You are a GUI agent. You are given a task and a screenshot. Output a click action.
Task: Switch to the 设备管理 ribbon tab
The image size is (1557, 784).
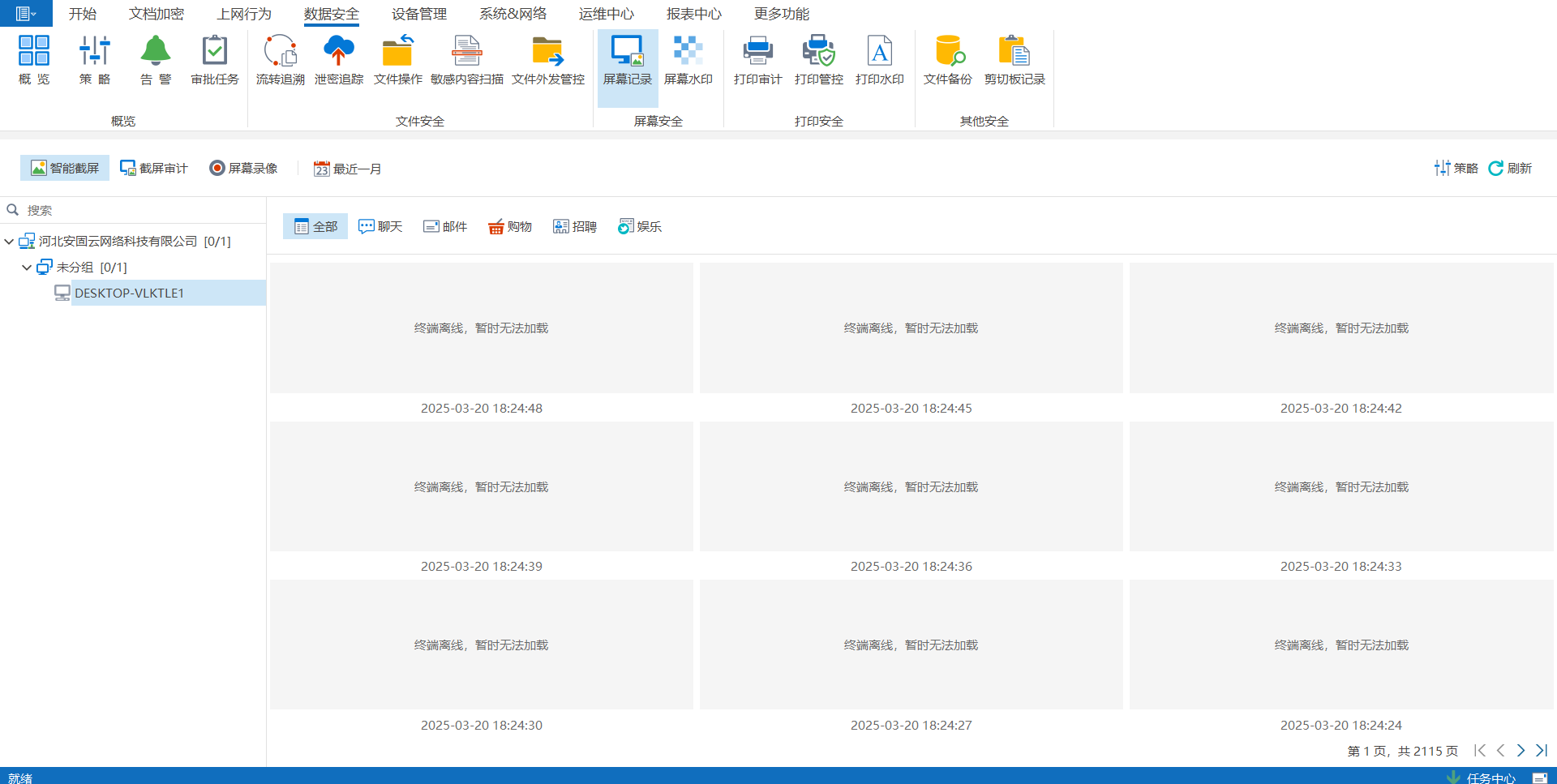[x=418, y=14]
